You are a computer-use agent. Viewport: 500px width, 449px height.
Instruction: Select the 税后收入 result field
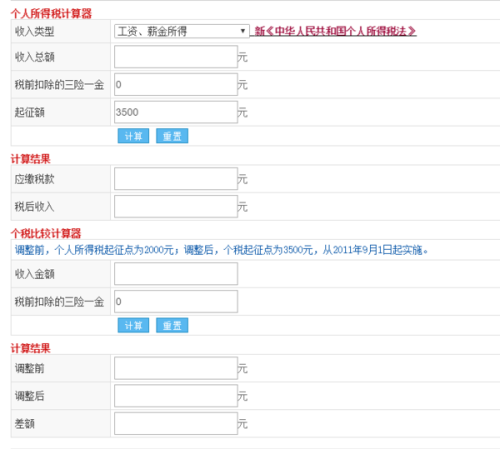[x=176, y=206]
